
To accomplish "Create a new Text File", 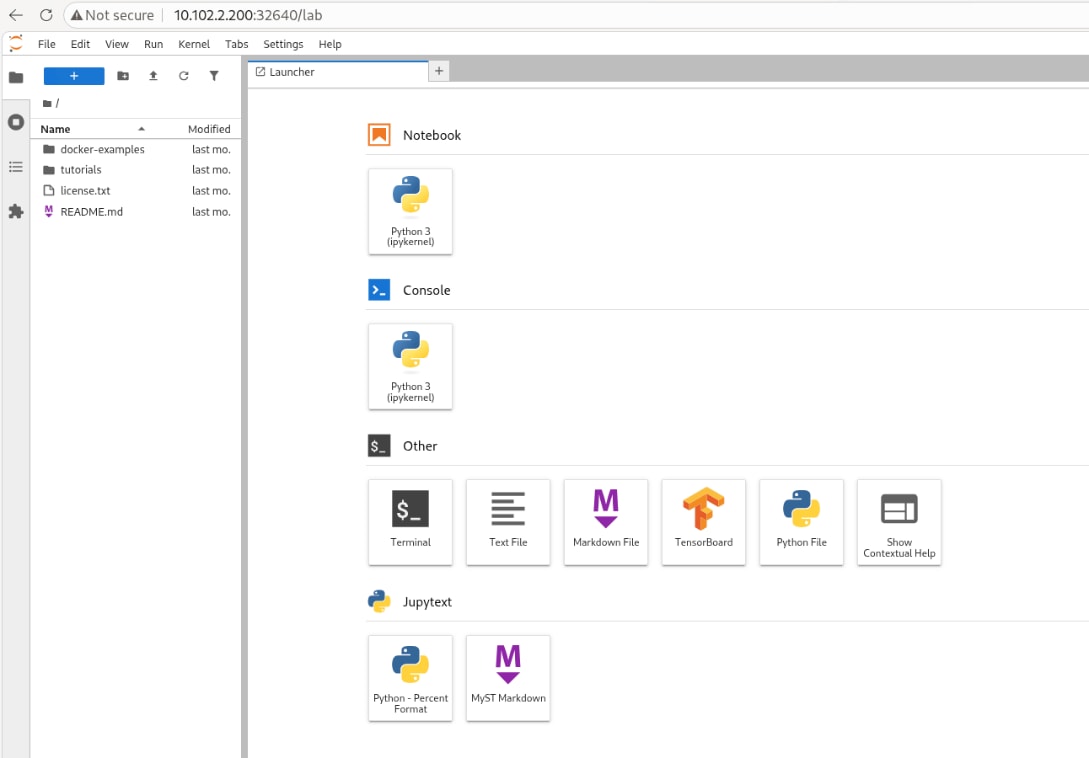I will point(508,522).
